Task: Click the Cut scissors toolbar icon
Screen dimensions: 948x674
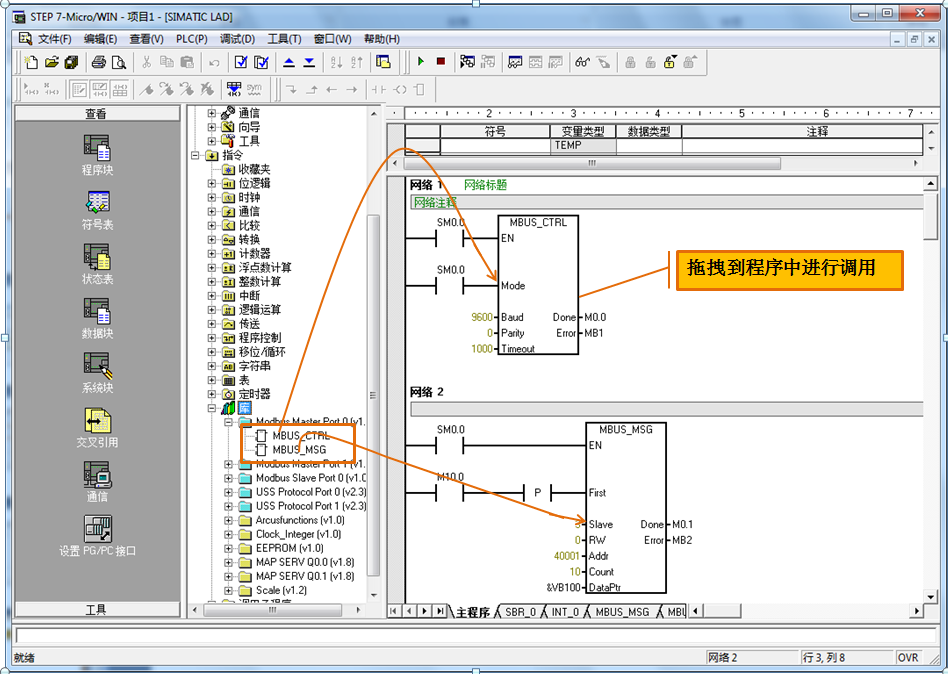Action: 146,62
